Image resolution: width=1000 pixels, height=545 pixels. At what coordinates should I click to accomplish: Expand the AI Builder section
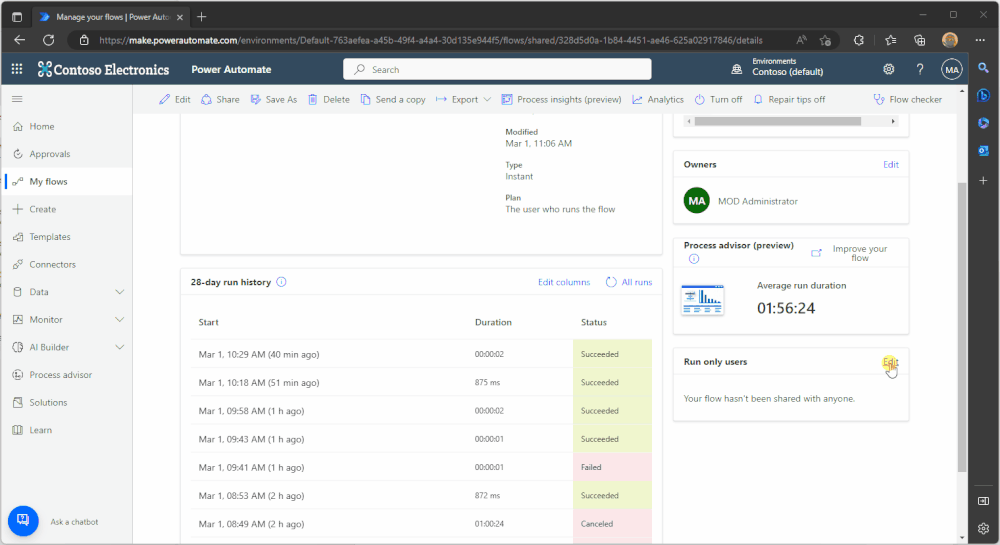(119, 347)
